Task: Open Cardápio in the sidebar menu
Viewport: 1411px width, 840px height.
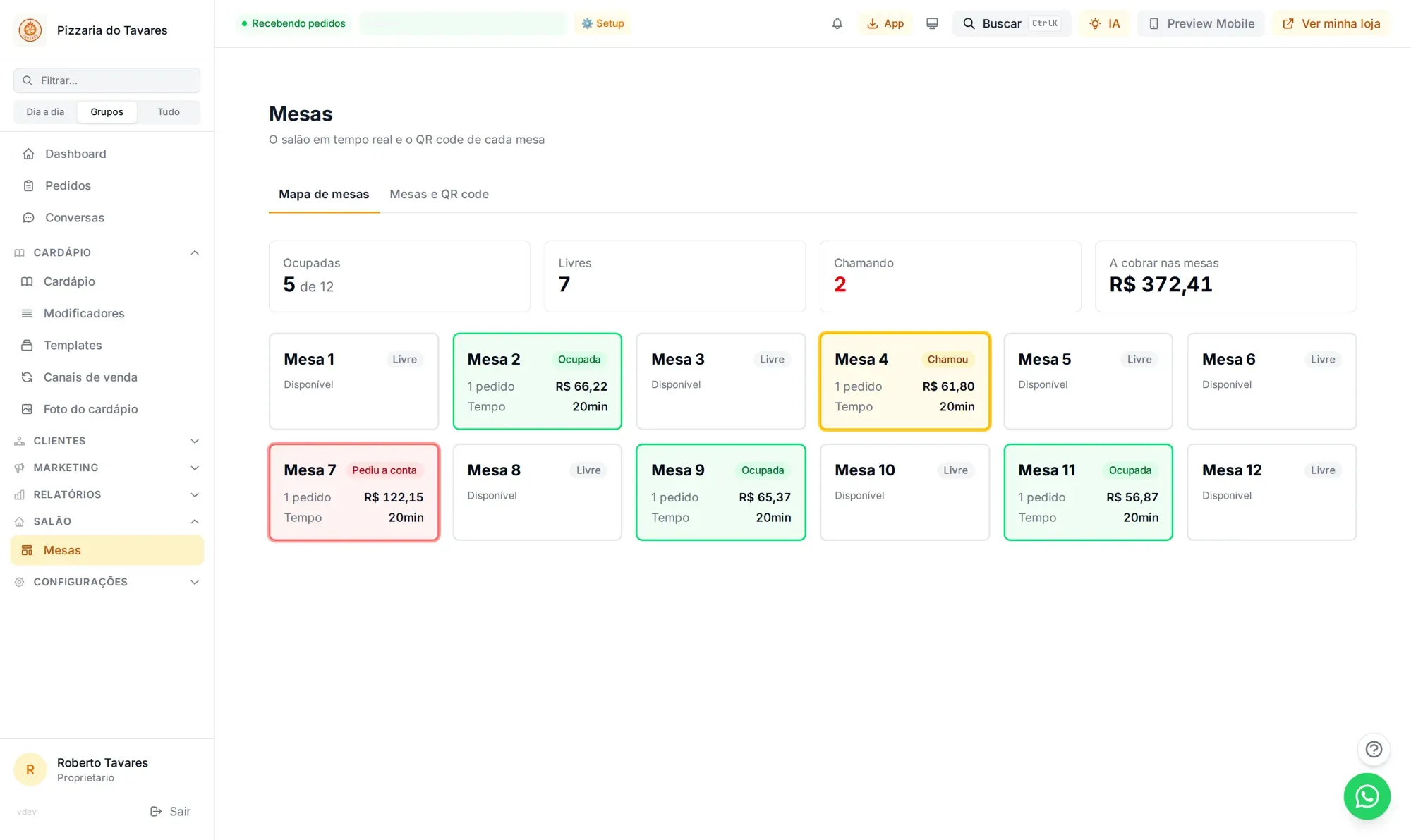Action: pyautogui.click(x=107, y=281)
